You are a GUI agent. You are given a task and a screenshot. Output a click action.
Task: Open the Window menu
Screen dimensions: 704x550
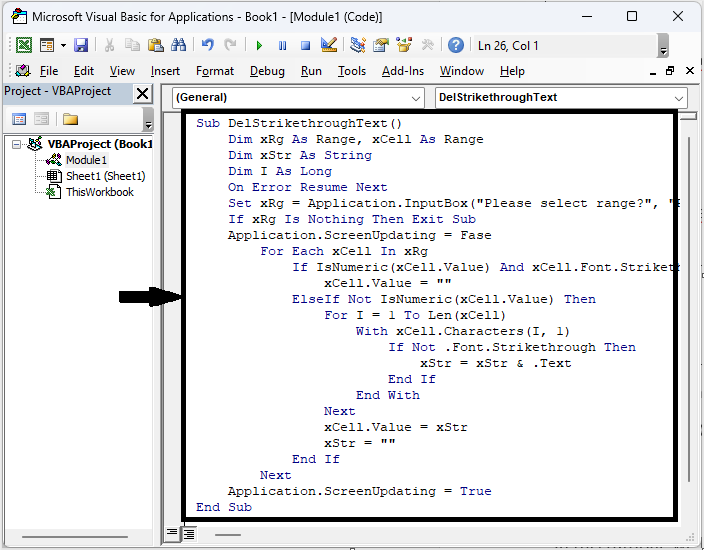[x=462, y=71]
